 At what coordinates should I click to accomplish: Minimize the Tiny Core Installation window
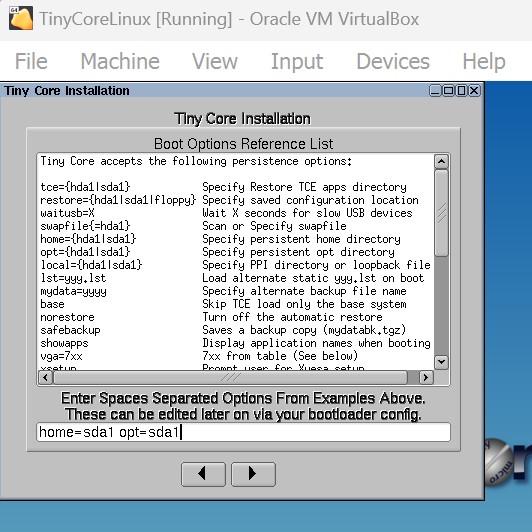tap(435, 91)
